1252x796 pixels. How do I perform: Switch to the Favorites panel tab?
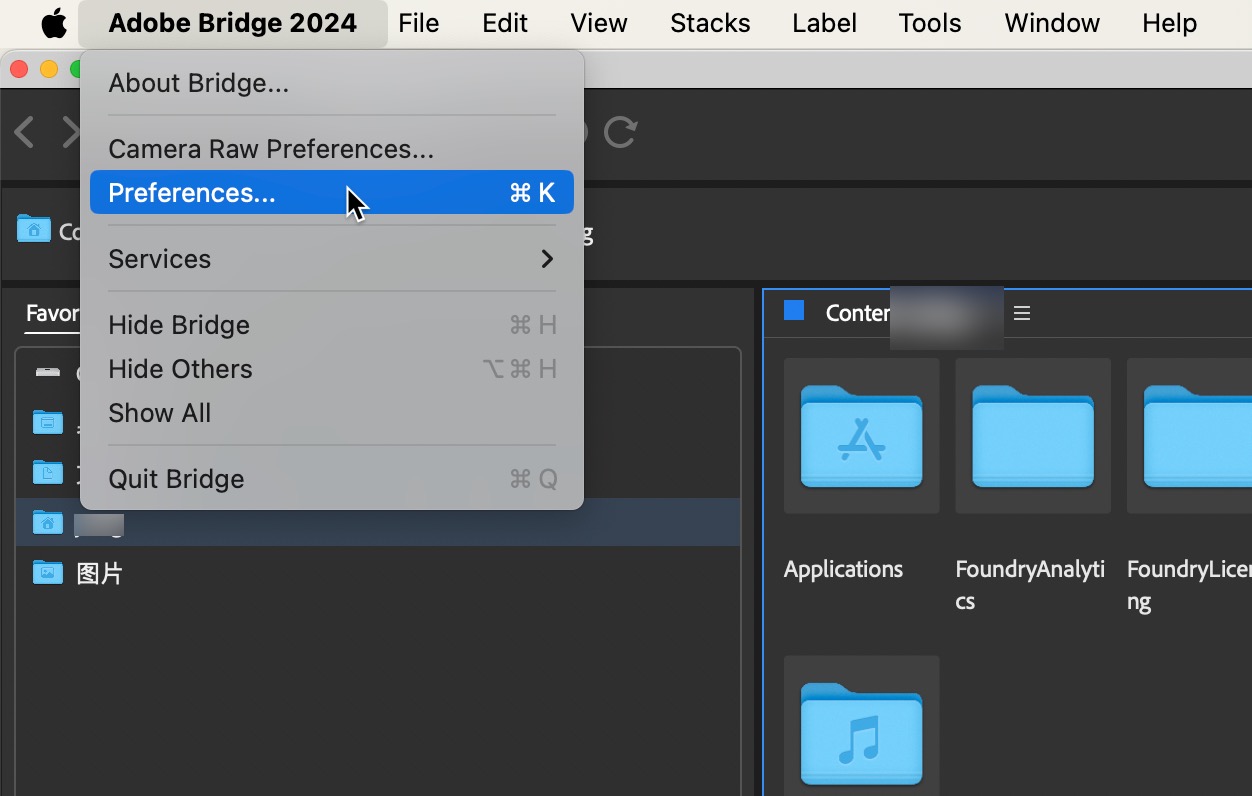(x=53, y=313)
